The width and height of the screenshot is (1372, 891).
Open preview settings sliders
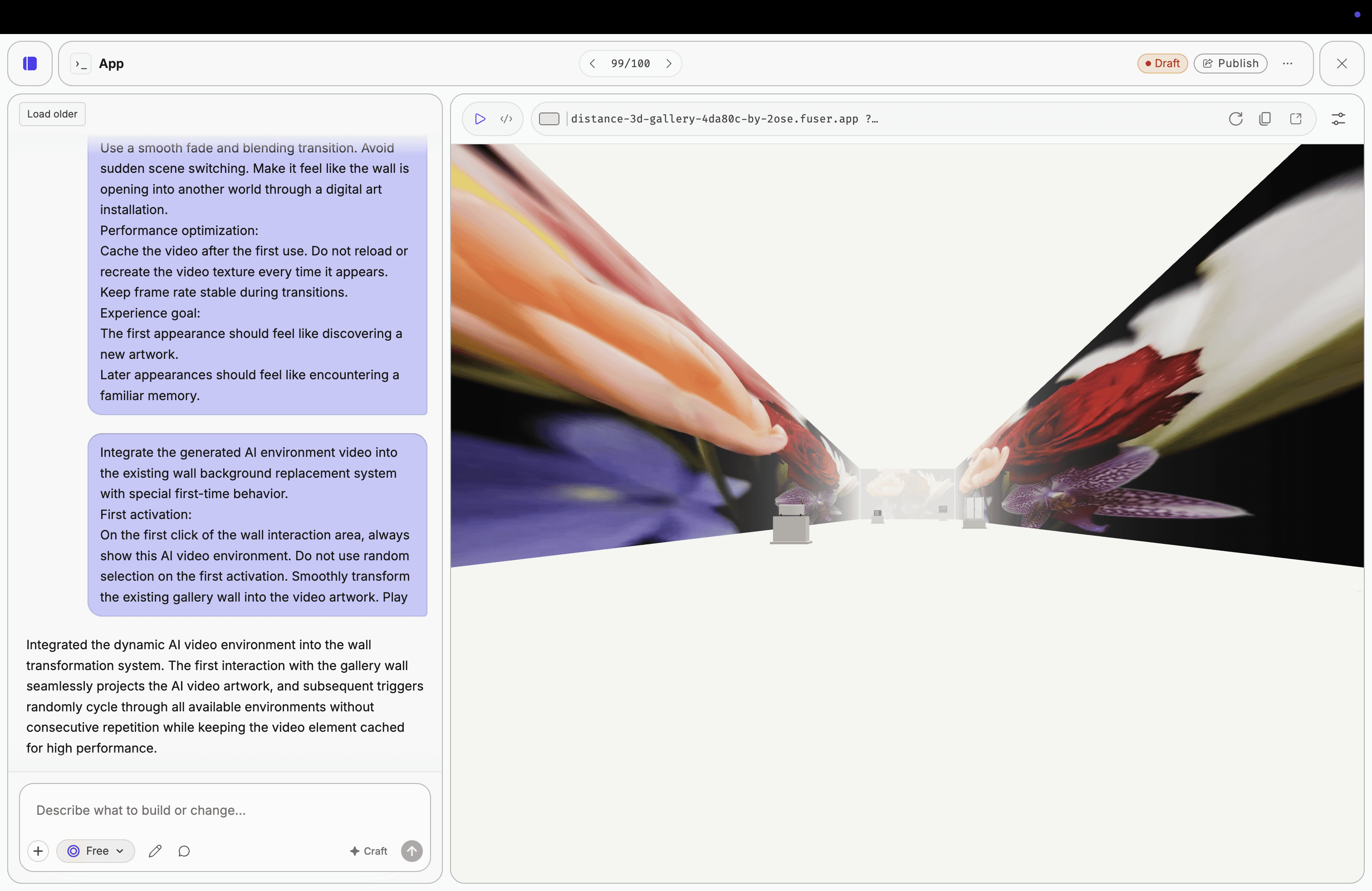click(1338, 119)
